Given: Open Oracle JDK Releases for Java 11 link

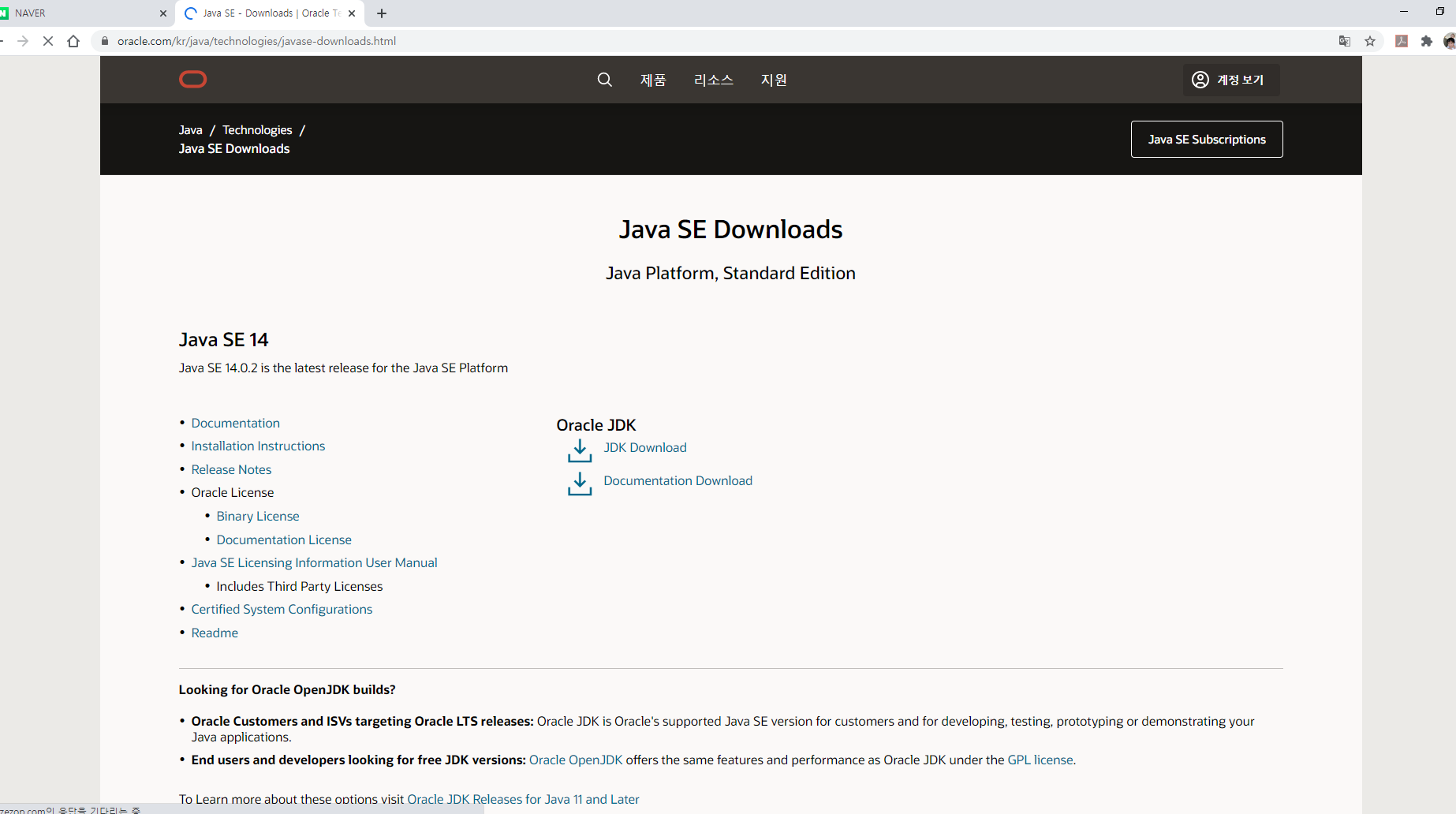Looking at the screenshot, I should pos(523,800).
